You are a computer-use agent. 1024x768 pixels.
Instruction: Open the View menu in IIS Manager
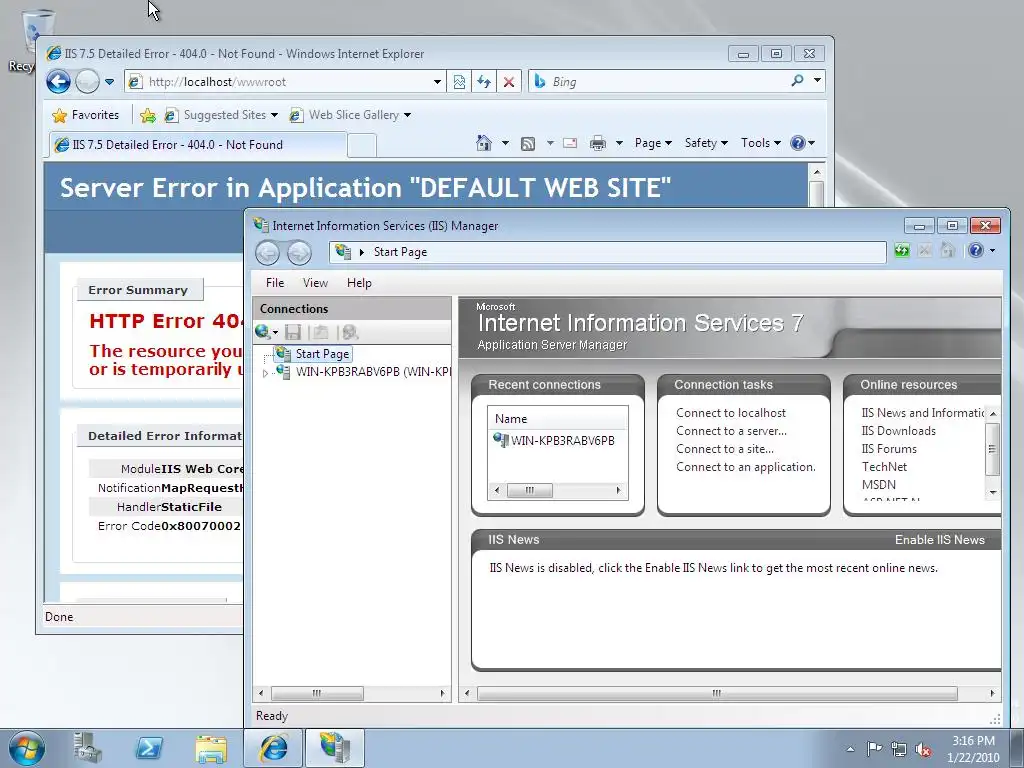tap(315, 283)
